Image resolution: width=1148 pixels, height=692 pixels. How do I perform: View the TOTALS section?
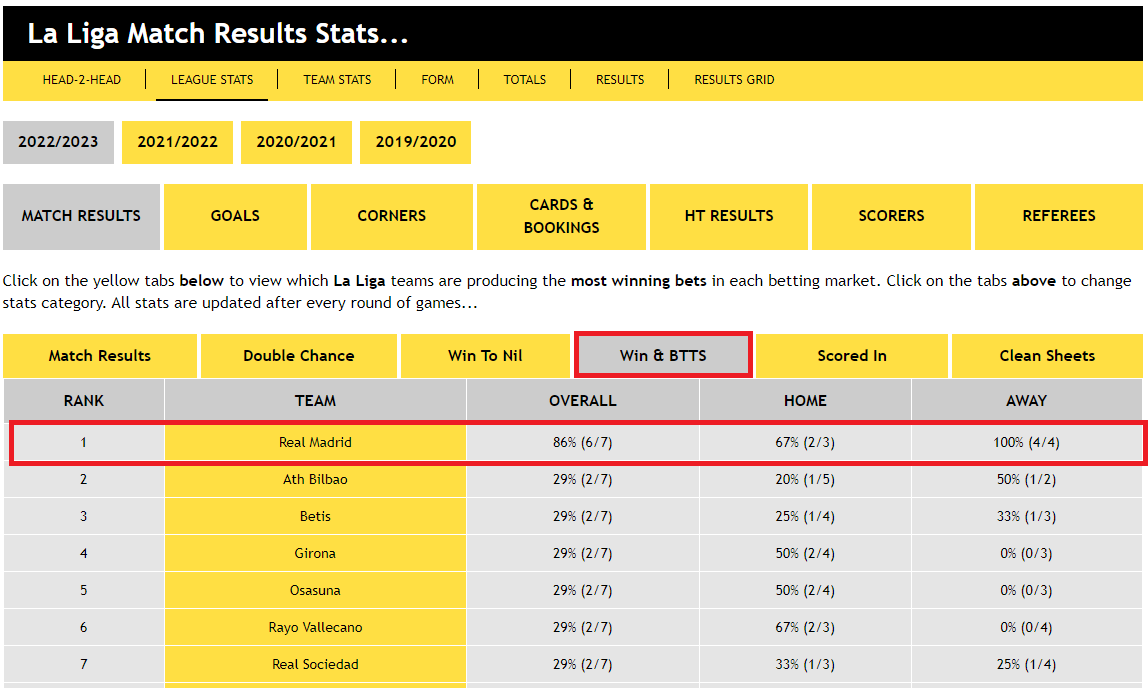524,80
